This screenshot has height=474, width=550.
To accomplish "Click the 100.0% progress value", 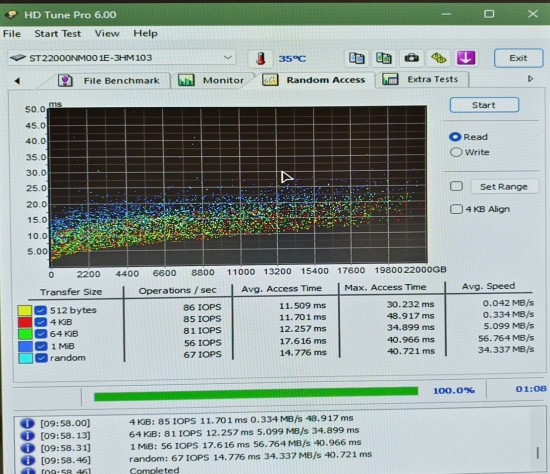I will (454, 390).
